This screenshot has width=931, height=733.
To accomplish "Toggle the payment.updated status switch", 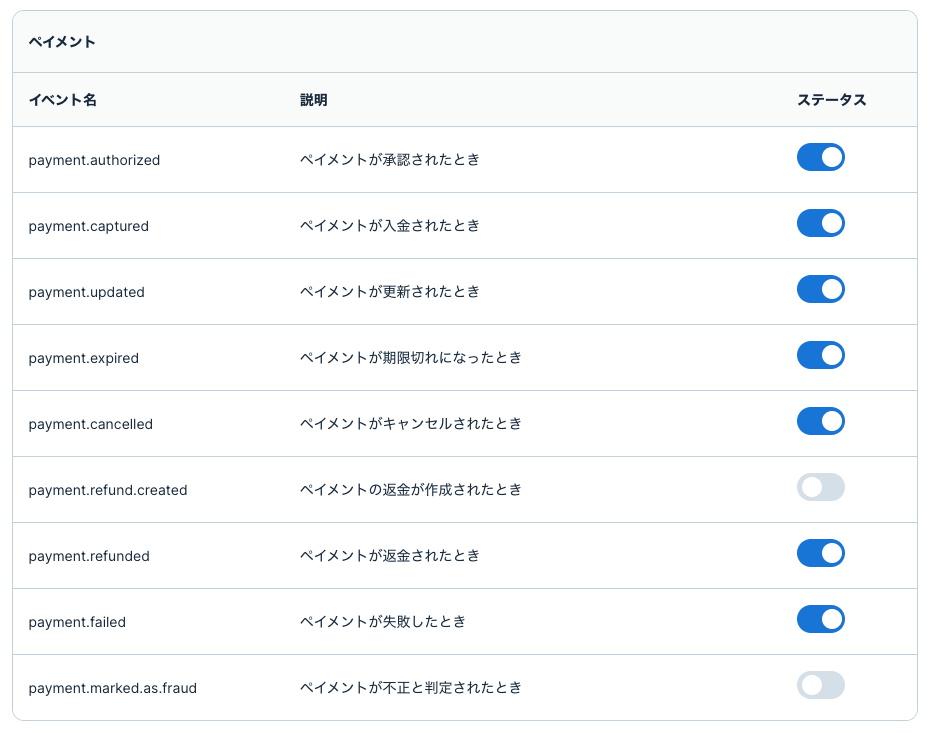I will (x=821, y=289).
